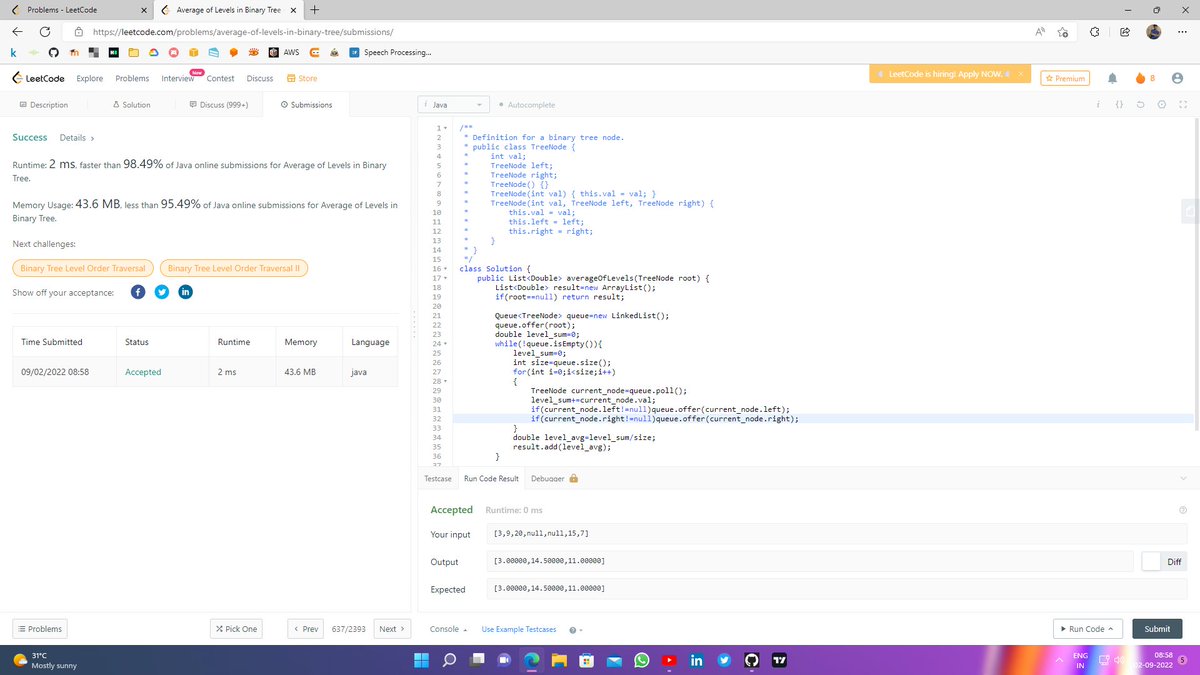This screenshot has width=1200, height=675.
Task: Open editor settings circle icon
Action: click(x=1161, y=104)
